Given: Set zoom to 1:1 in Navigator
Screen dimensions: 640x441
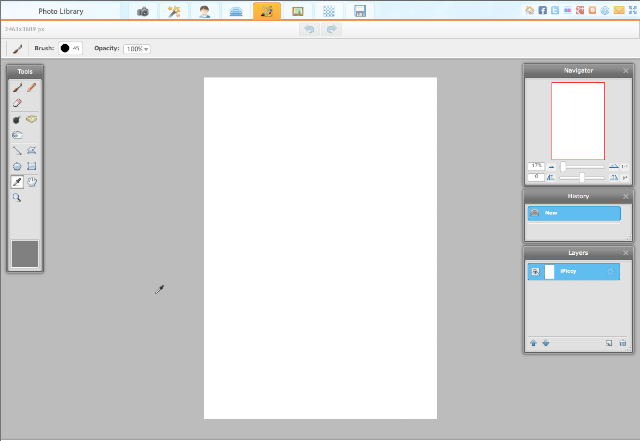Looking at the screenshot, I should point(624,167).
